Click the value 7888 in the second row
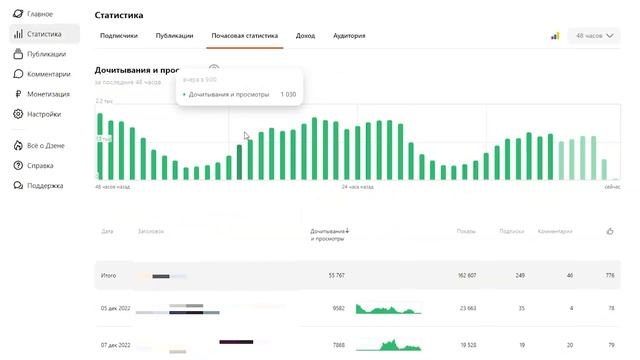This screenshot has width=640, height=360. 339,345
